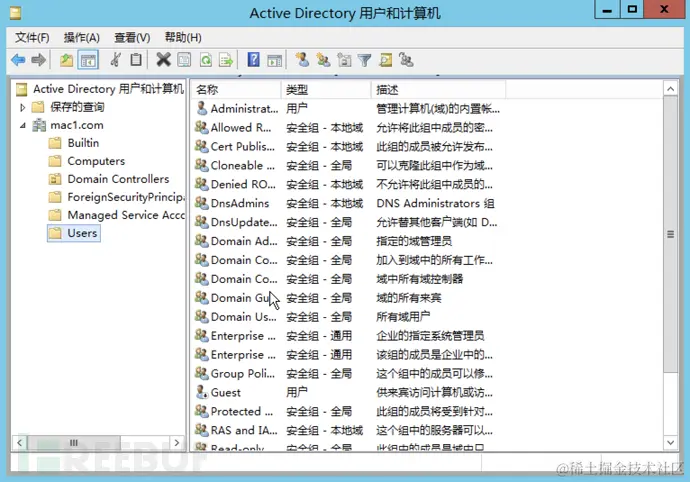The width and height of the screenshot is (690, 482).
Task: Select the Domain Us... group row
Action: coord(347,316)
